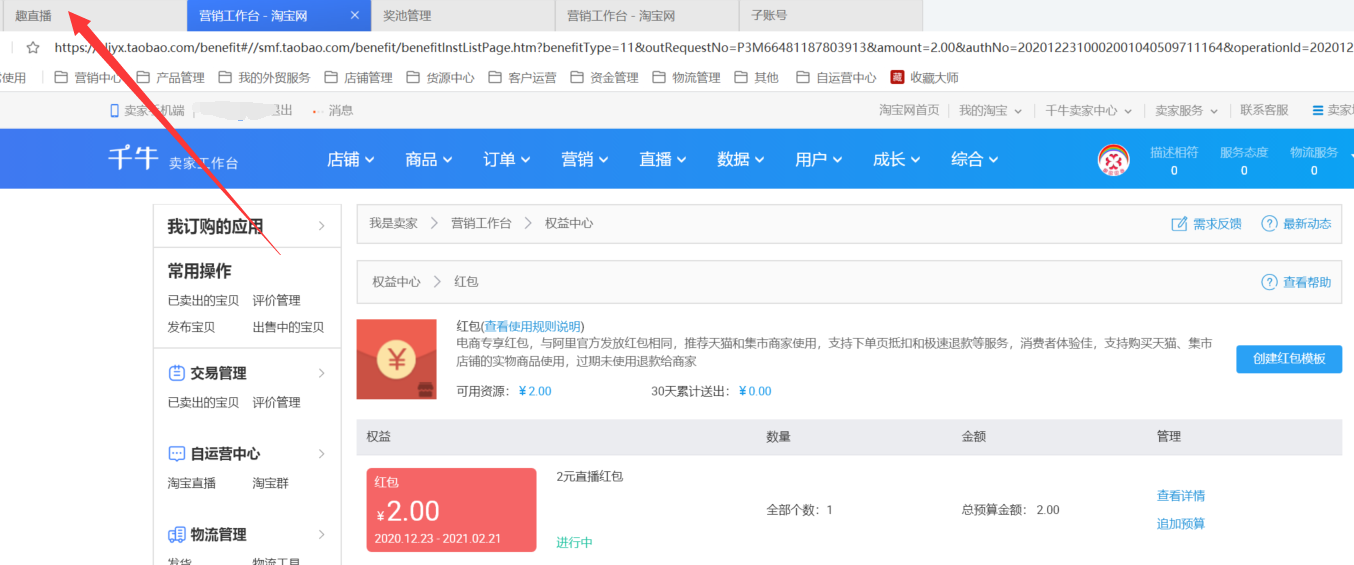Open 需求反馈 feedback edit icon
The width and height of the screenshot is (1354, 565).
[1179, 224]
